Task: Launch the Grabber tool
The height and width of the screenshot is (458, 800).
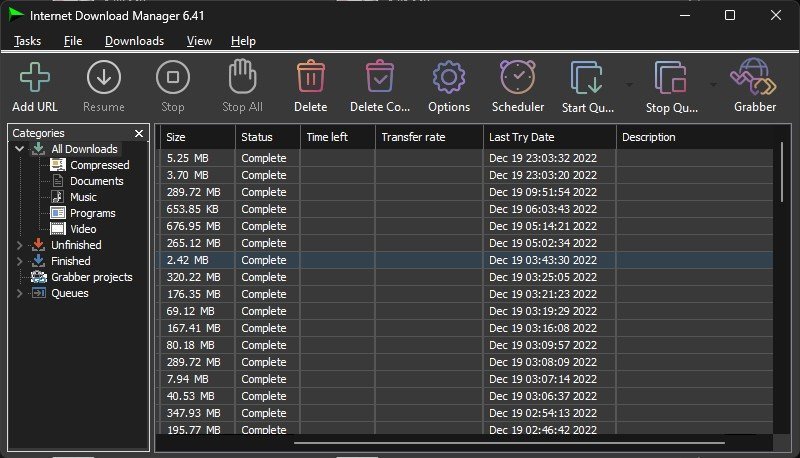Action: (x=754, y=78)
